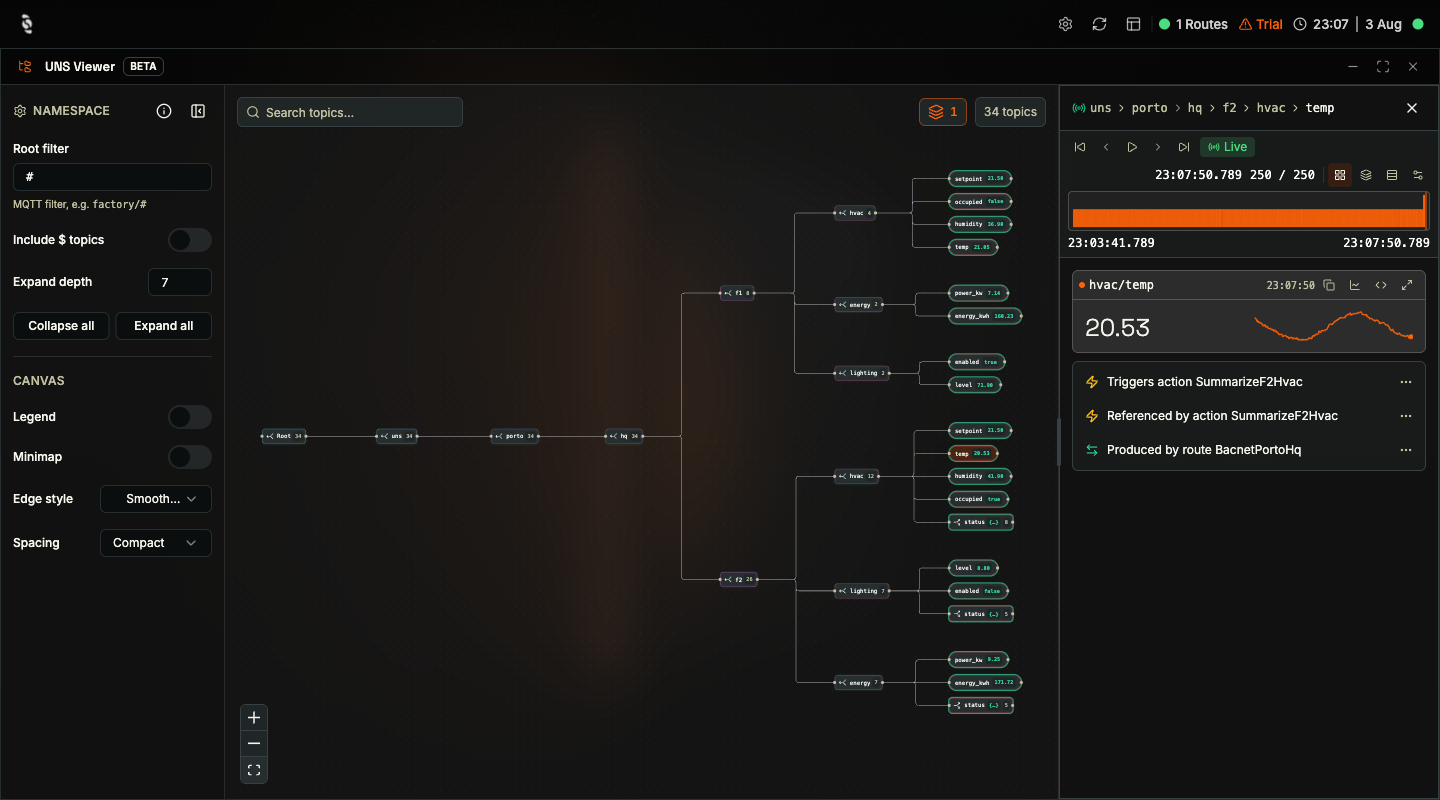Step to previous message in playback bar

[1106, 147]
